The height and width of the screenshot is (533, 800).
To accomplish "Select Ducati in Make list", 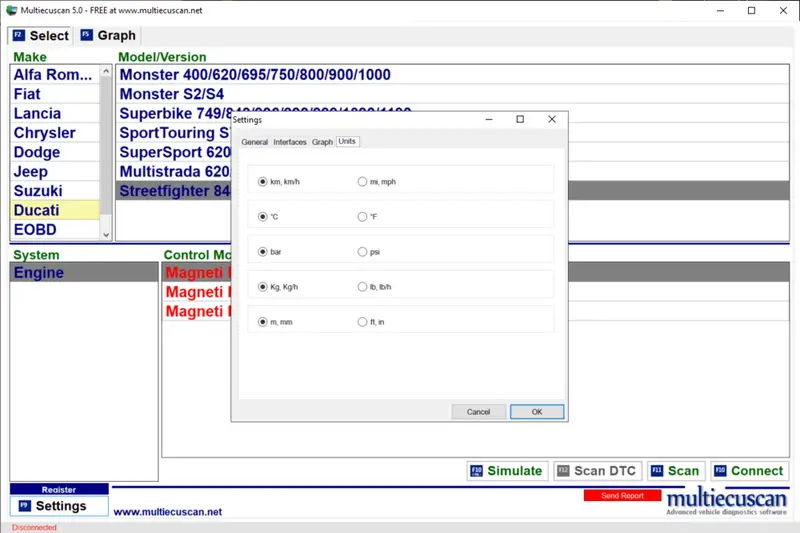I will point(55,210).
